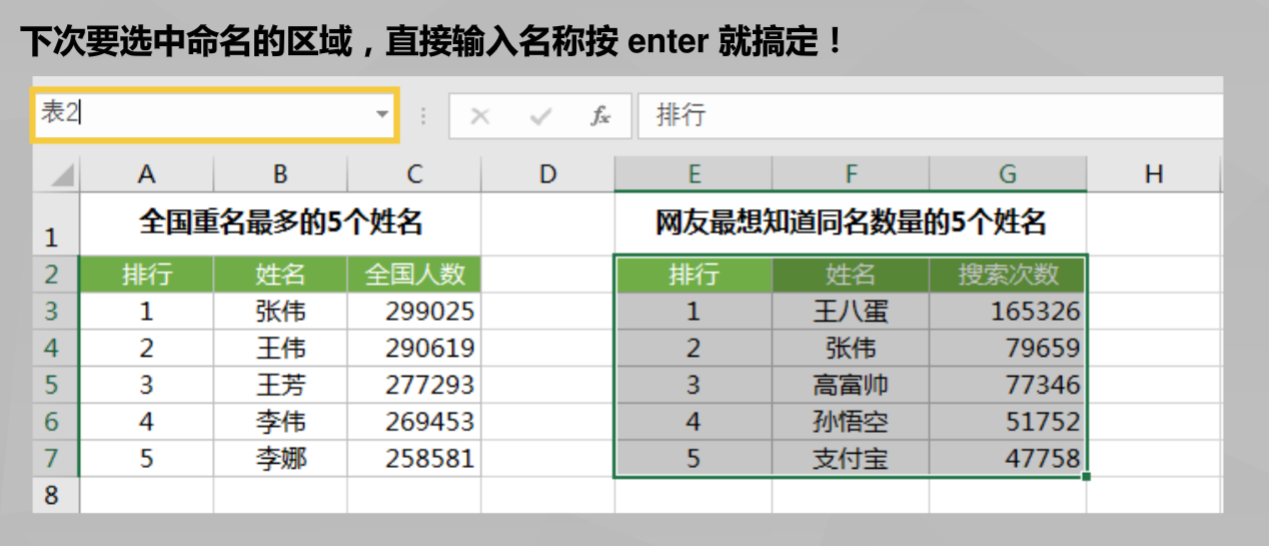Click the cell 支付宝
This screenshot has width=1269, height=546.
coord(850,459)
